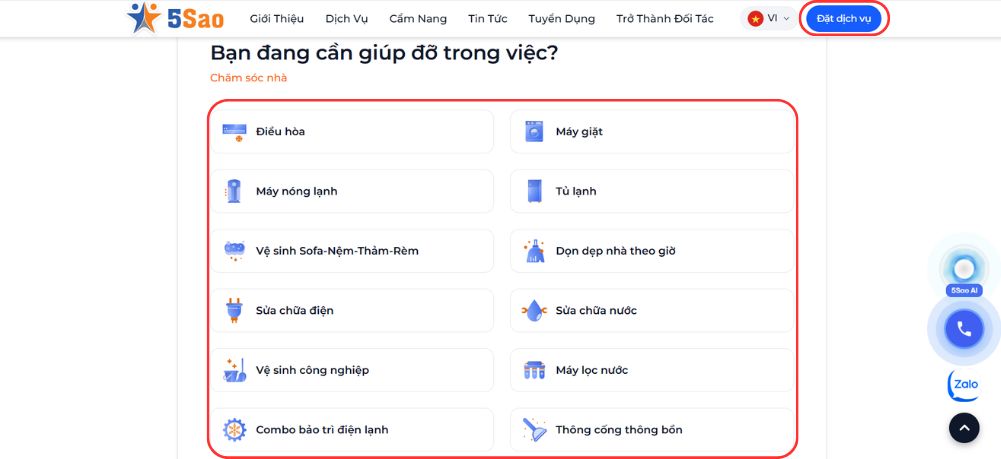Click the water heater icon beside Máy nóng lạnh
1001x459 pixels.
point(234,191)
